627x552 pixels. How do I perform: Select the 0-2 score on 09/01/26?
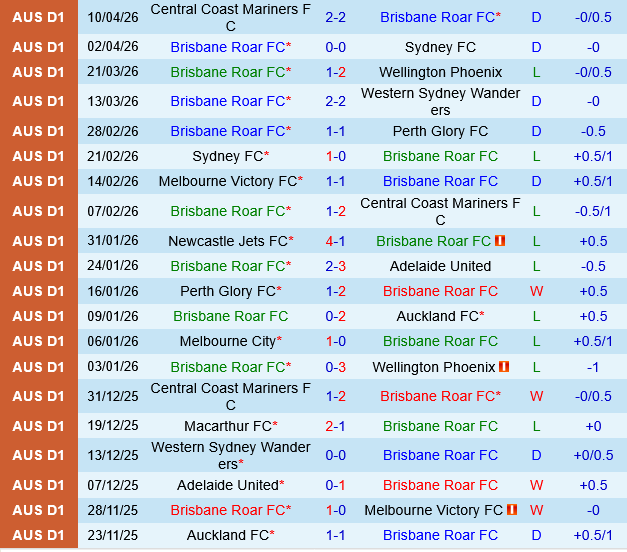click(x=335, y=316)
